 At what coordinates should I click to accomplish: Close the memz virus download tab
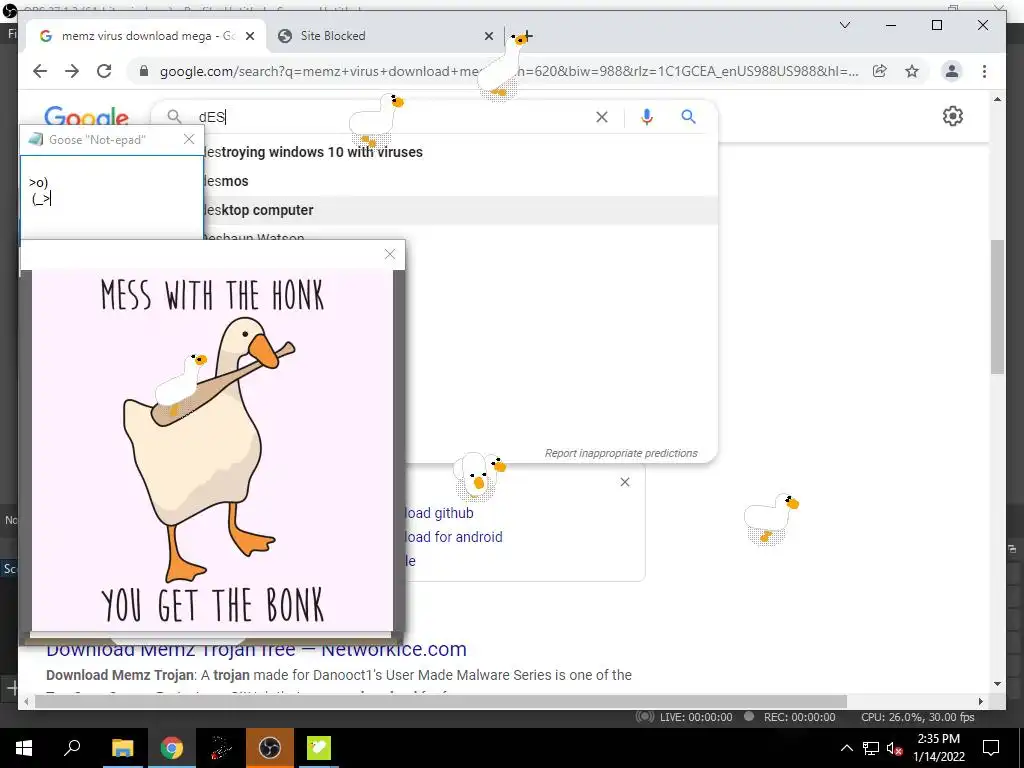[x=250, y=36]
